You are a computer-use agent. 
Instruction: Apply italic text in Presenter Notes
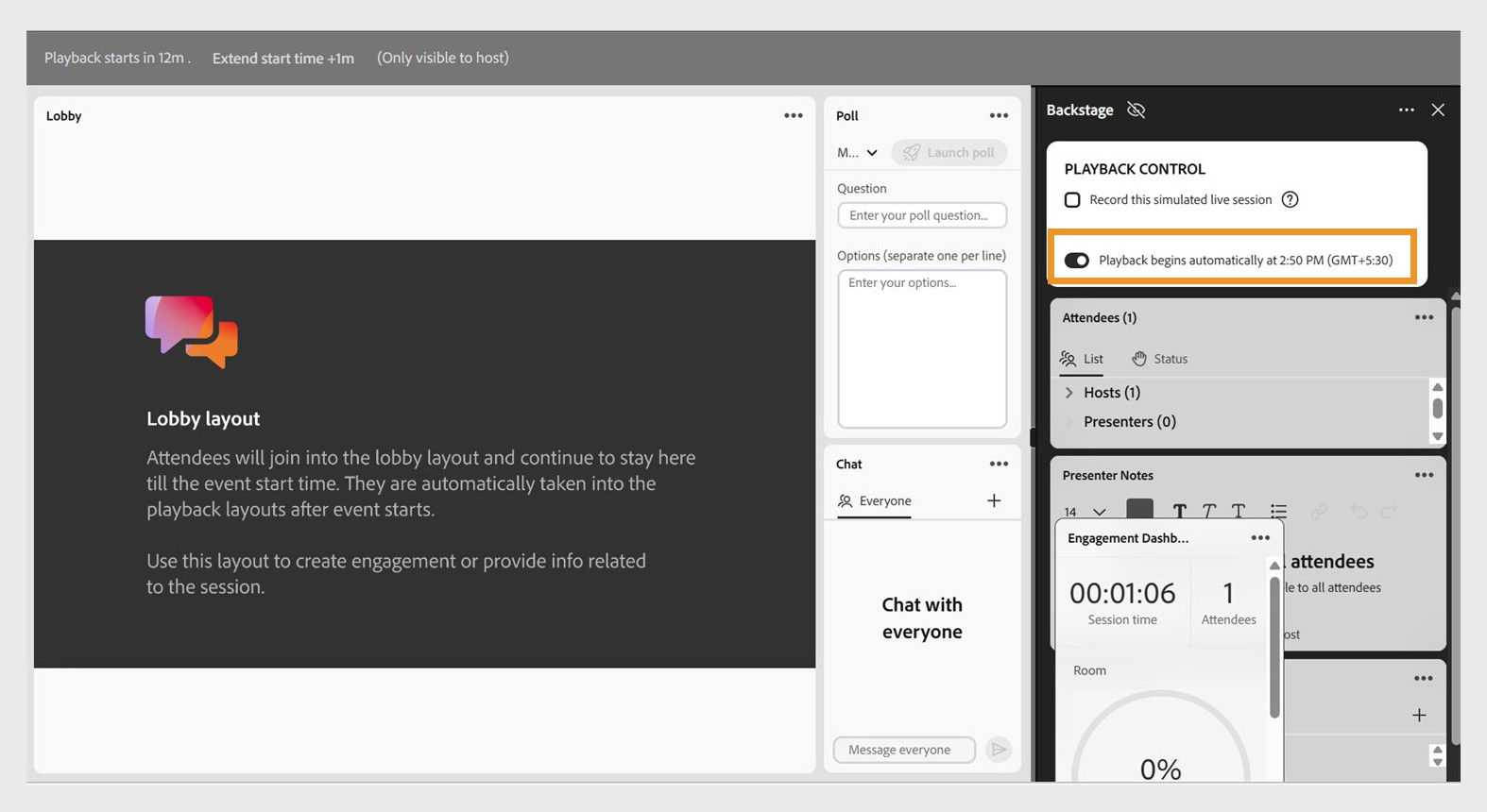[x=1208, y=511]
